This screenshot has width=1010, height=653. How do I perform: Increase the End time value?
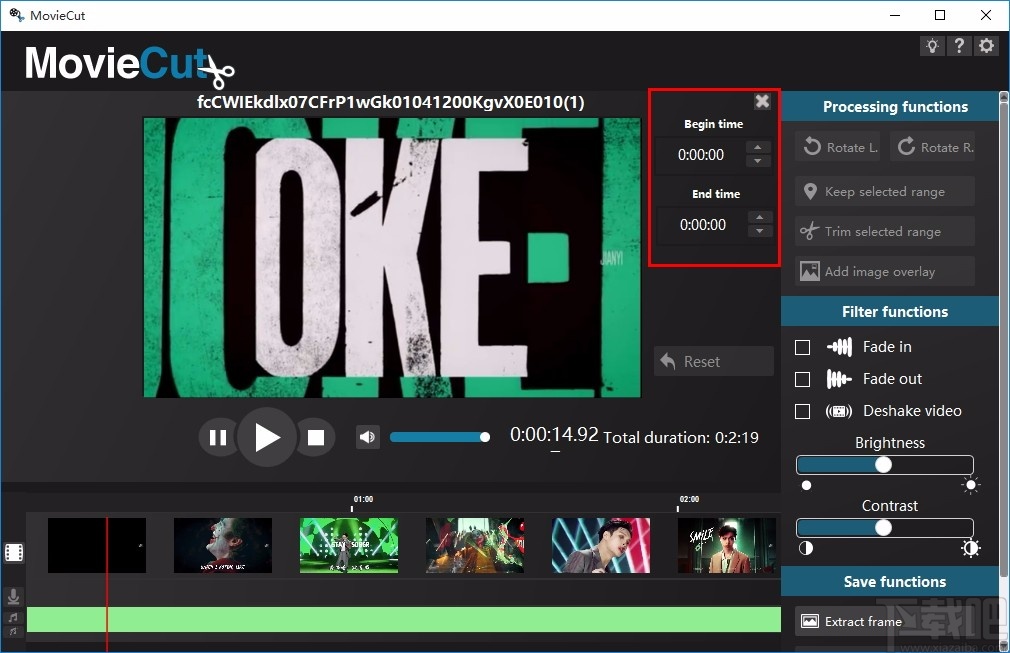tap(760, 218)
